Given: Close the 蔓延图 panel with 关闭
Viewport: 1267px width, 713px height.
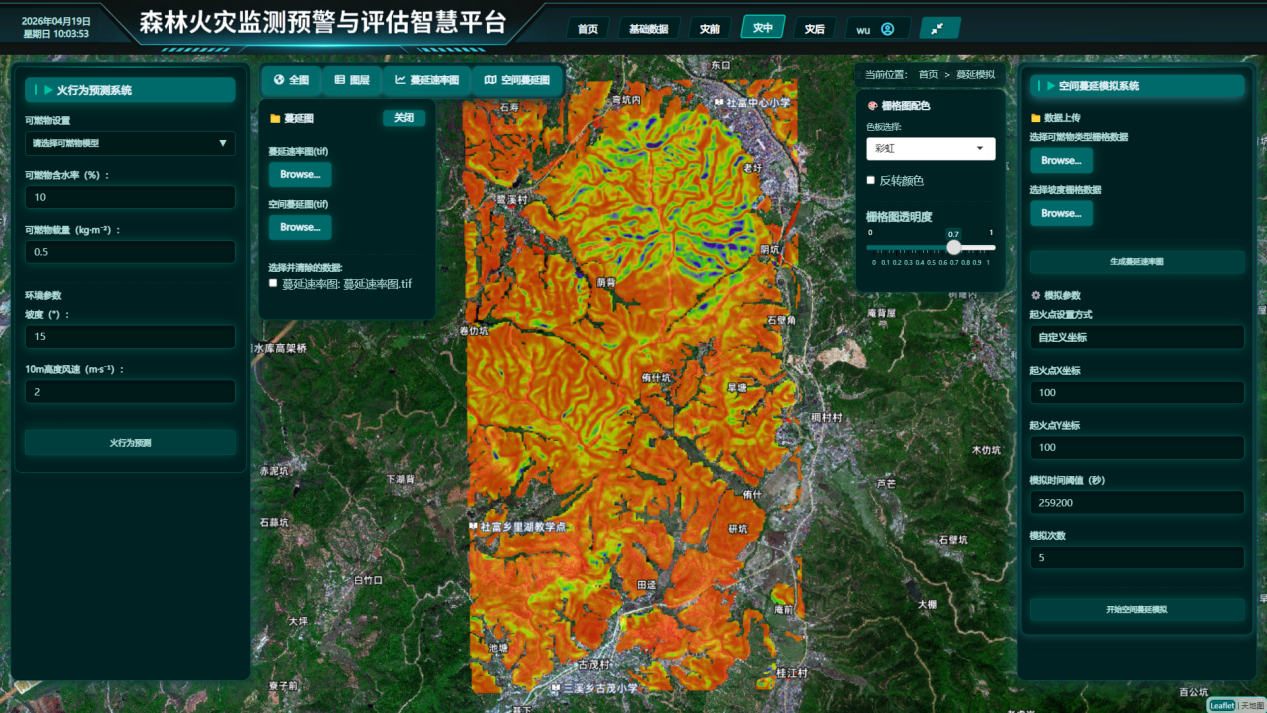Looking at the screenshot, I should click(404, 118).
